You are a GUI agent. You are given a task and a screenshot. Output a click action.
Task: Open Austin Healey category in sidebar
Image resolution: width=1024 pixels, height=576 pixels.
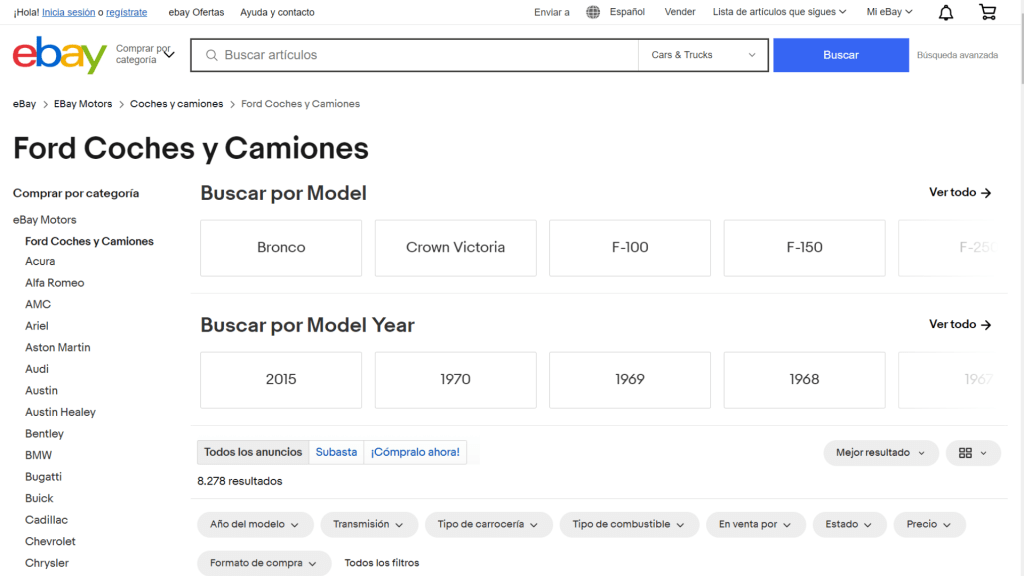point(60,412)
